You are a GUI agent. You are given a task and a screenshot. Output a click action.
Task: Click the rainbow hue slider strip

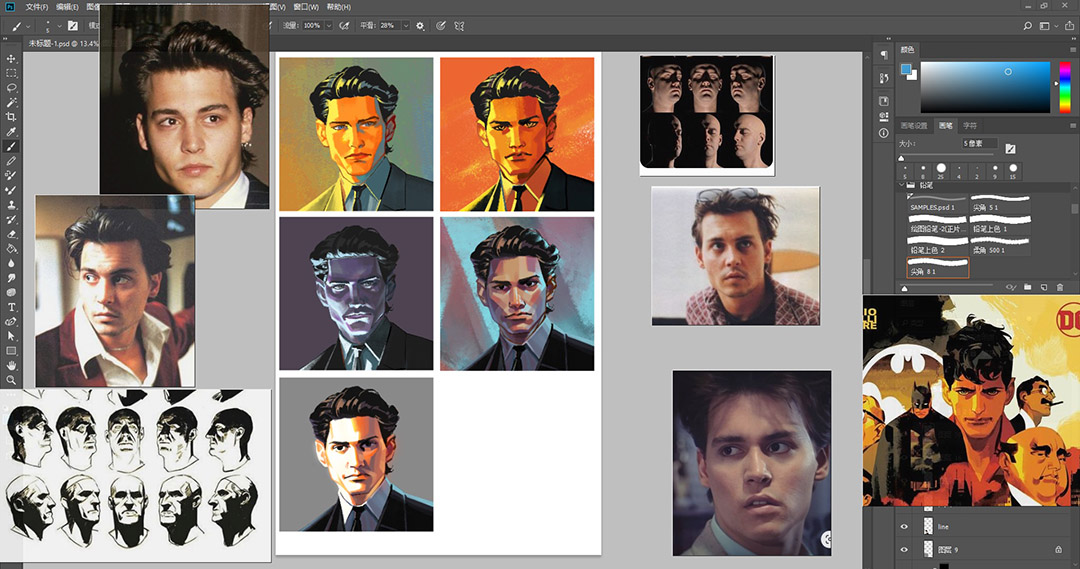click(x=1065, y=87)
